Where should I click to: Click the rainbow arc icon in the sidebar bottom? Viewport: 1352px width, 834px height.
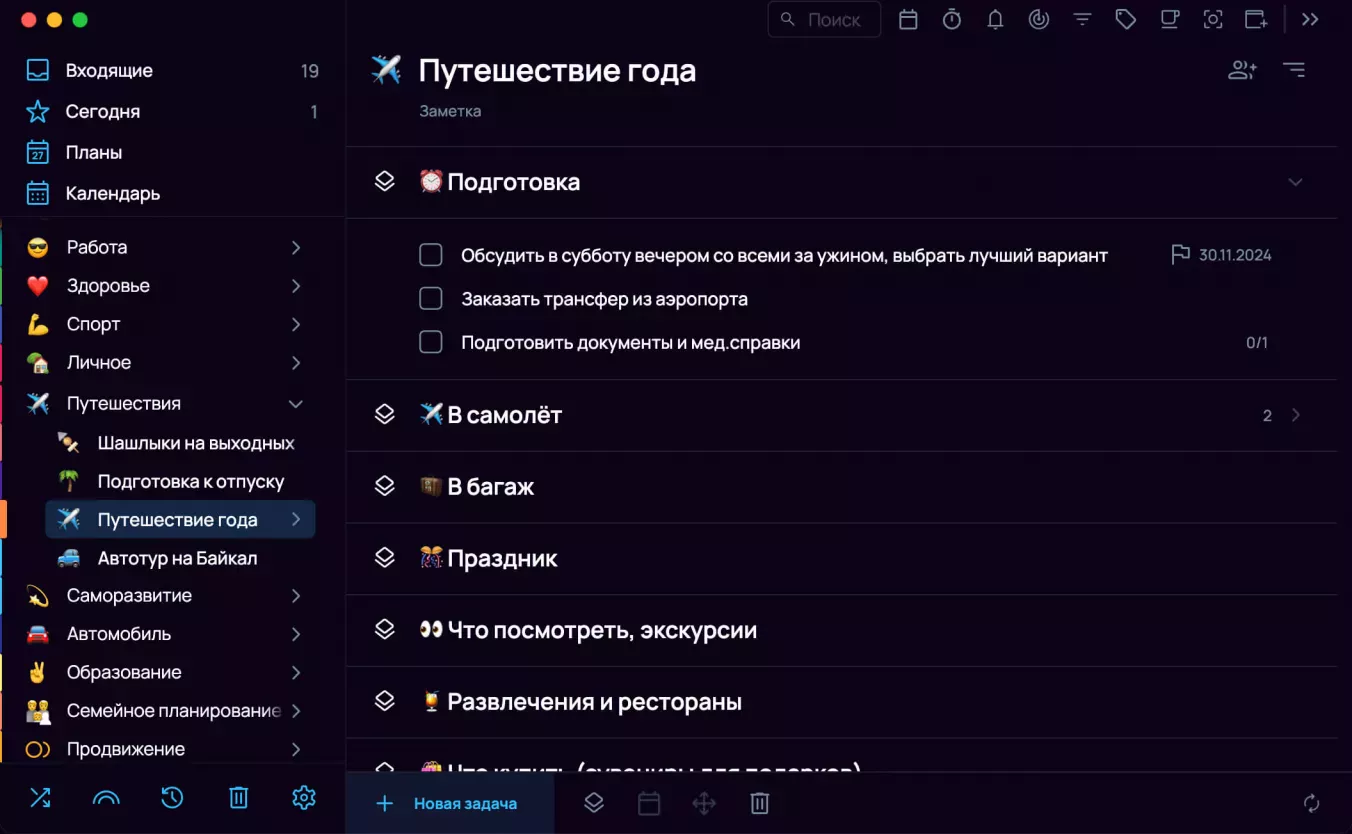[106, 797]
